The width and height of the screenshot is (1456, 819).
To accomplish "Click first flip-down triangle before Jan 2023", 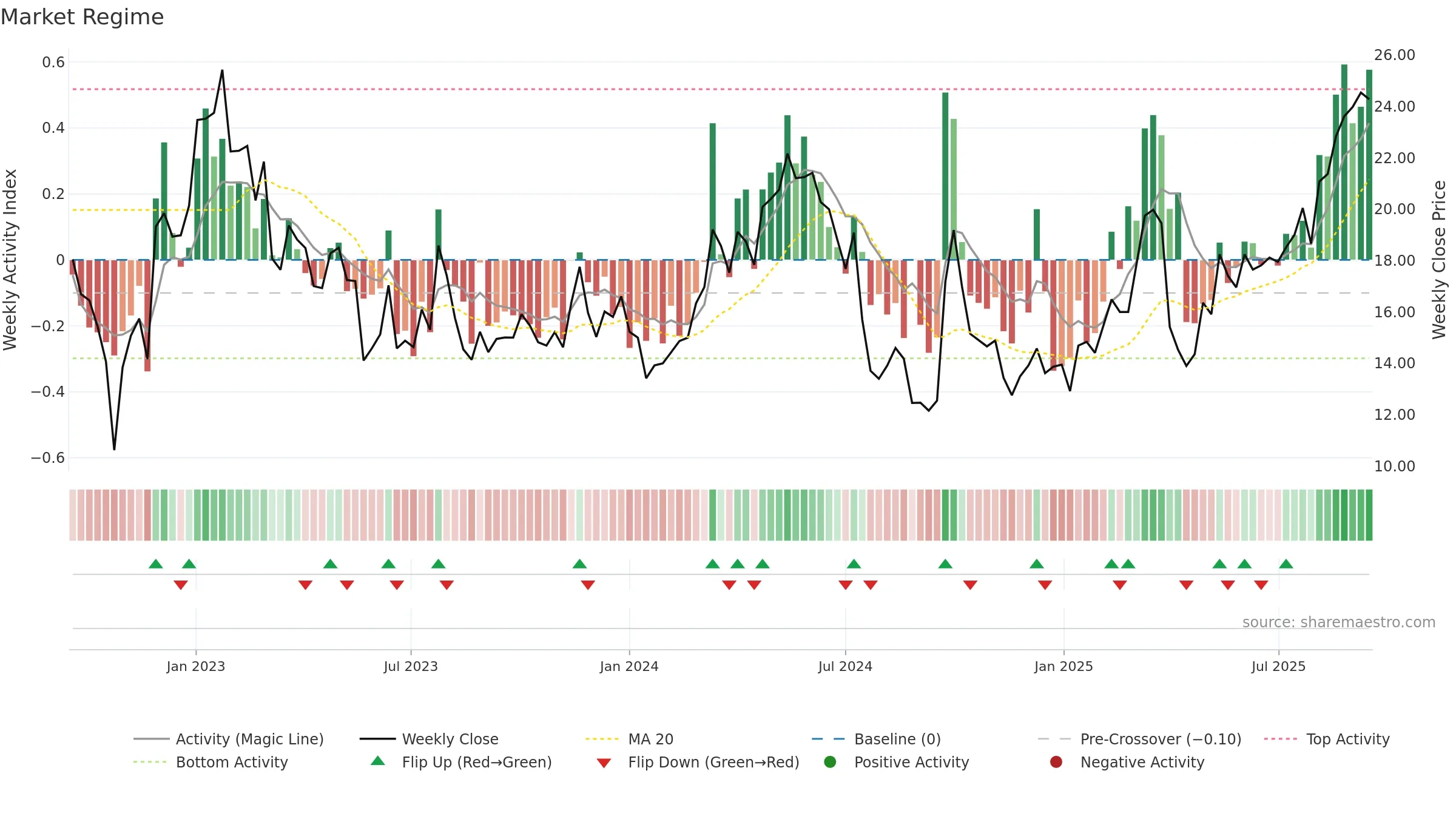I will 181,585.
